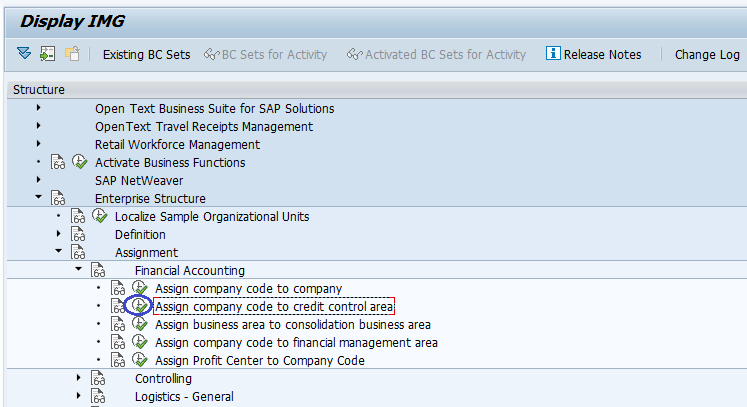This screenshot has height=407, width=747.
Task: Execute Assign company code to credit control area
Action: point(140,306)
